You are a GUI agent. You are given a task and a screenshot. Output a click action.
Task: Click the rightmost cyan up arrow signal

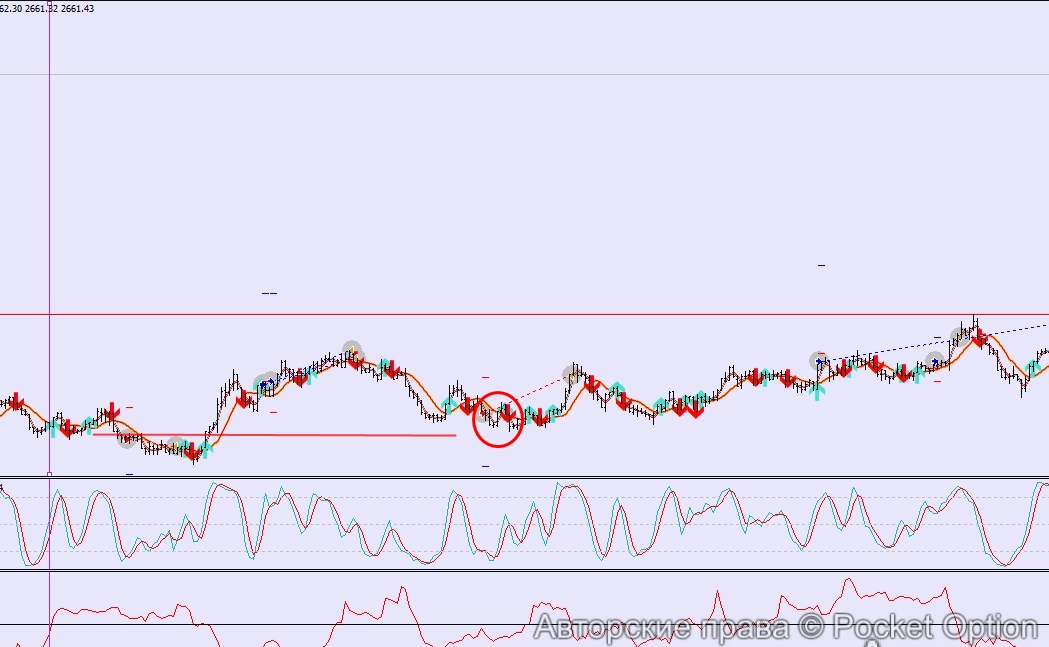[x=1032, y=368]
